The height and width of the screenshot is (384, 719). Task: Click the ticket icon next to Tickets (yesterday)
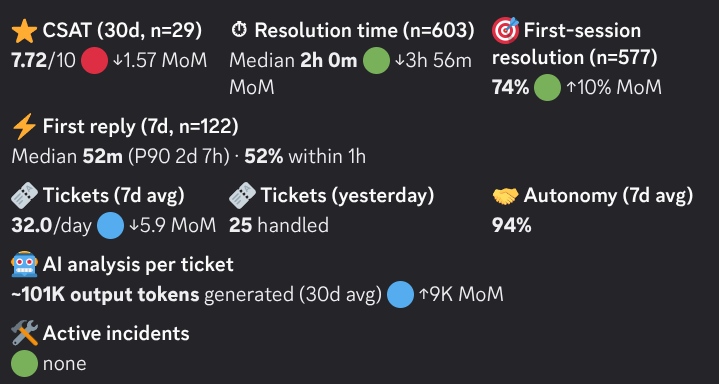(242, 196)
